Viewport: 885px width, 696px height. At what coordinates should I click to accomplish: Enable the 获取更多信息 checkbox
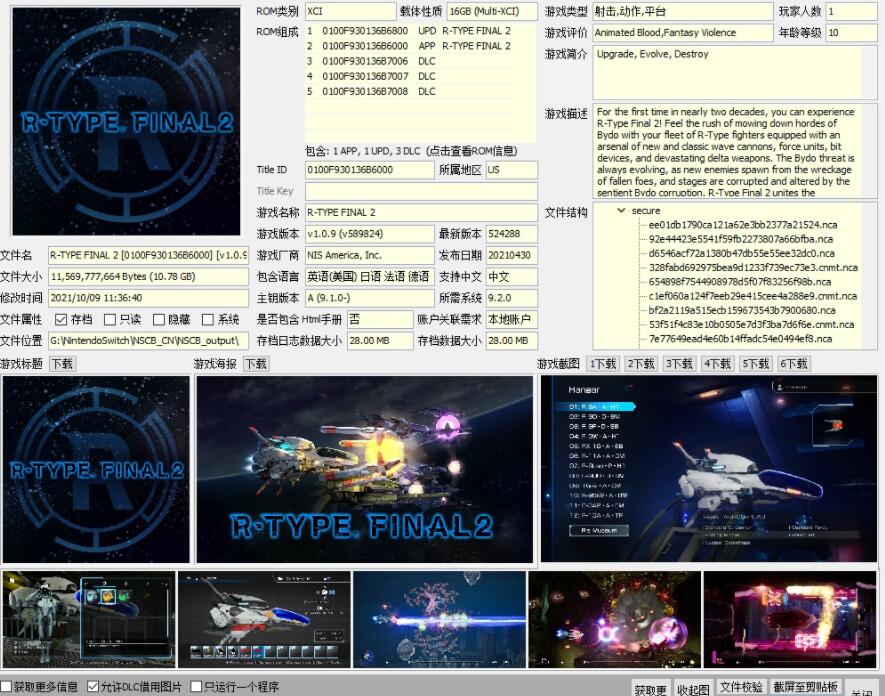click(x=6, y=686)
